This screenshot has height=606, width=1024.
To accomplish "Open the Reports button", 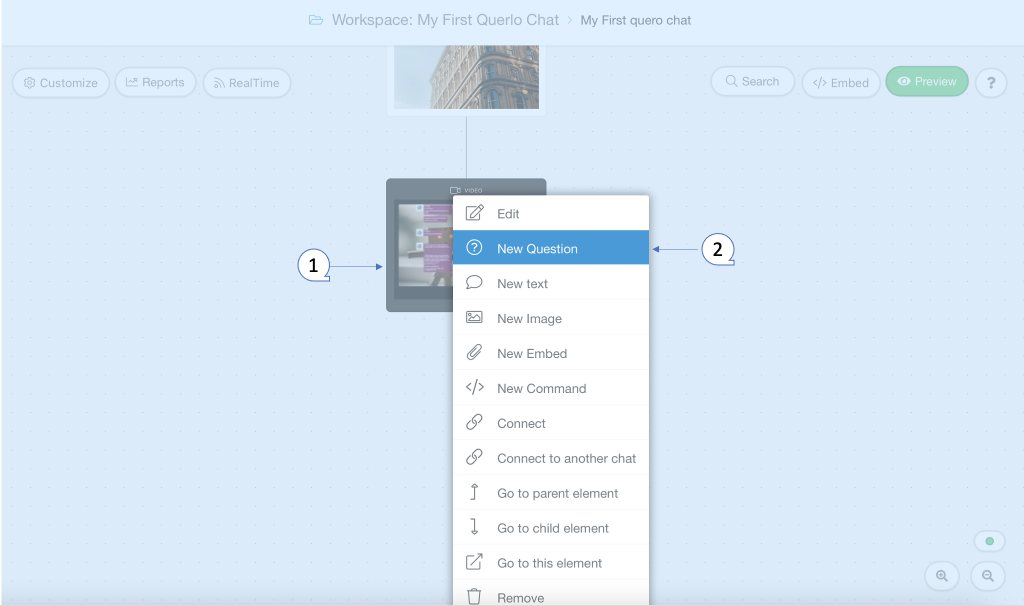I will (155, 82).
